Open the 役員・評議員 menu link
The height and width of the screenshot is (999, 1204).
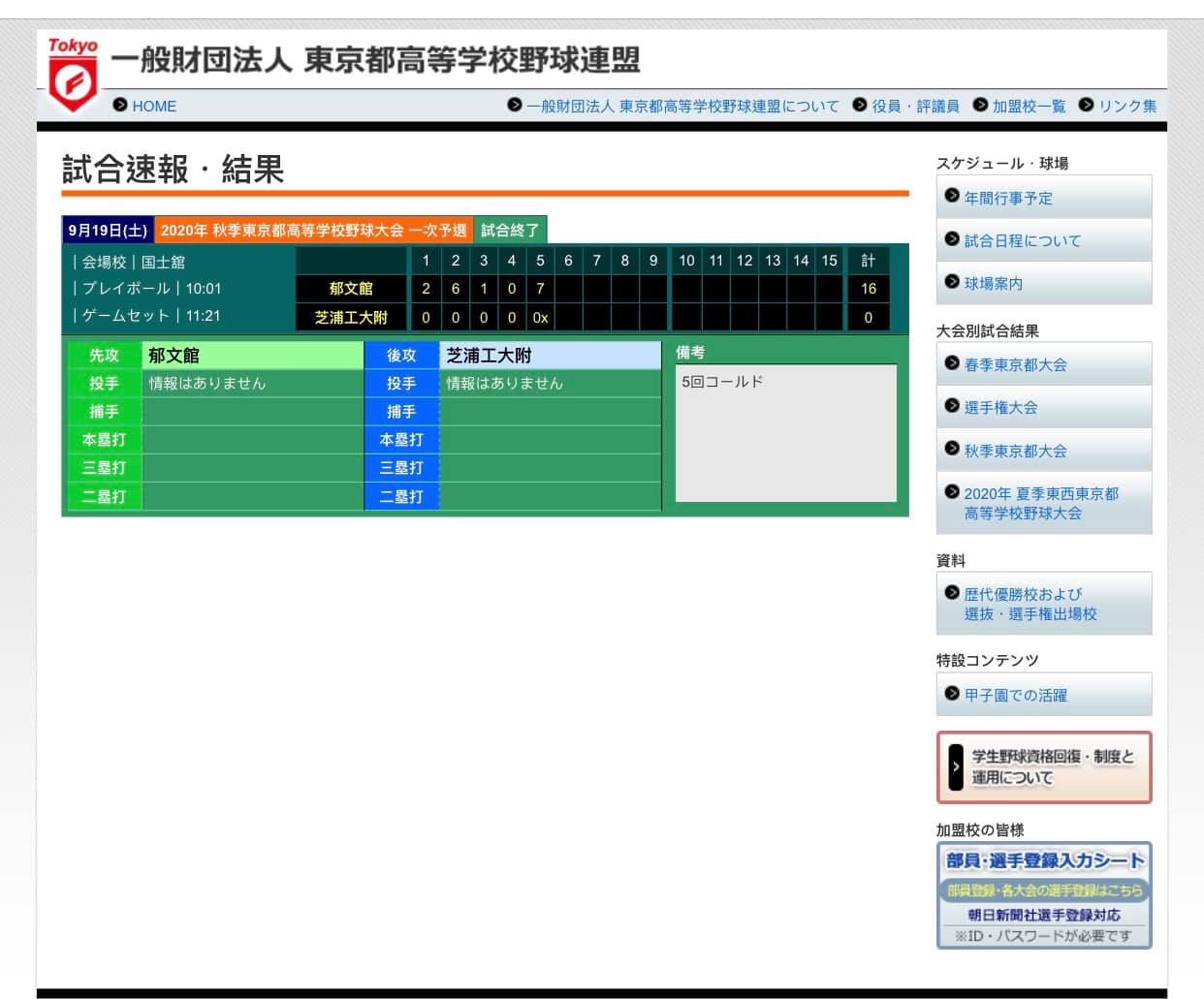(x=915, y=106)
